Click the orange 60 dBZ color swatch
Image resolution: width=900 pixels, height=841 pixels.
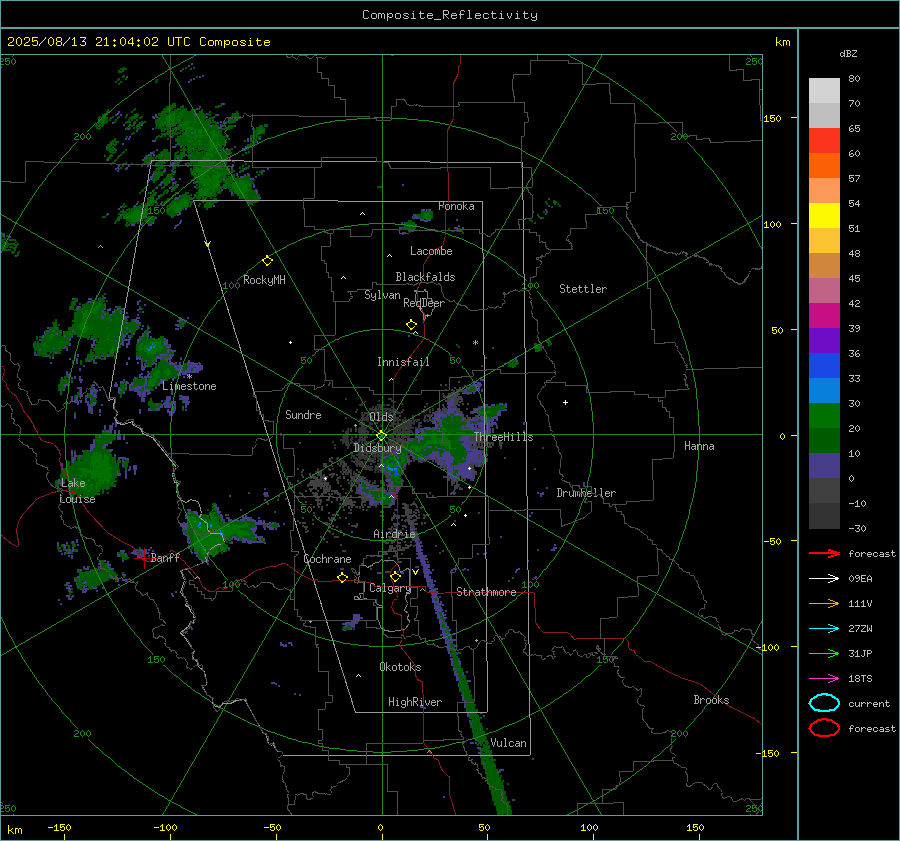point(824,165)
